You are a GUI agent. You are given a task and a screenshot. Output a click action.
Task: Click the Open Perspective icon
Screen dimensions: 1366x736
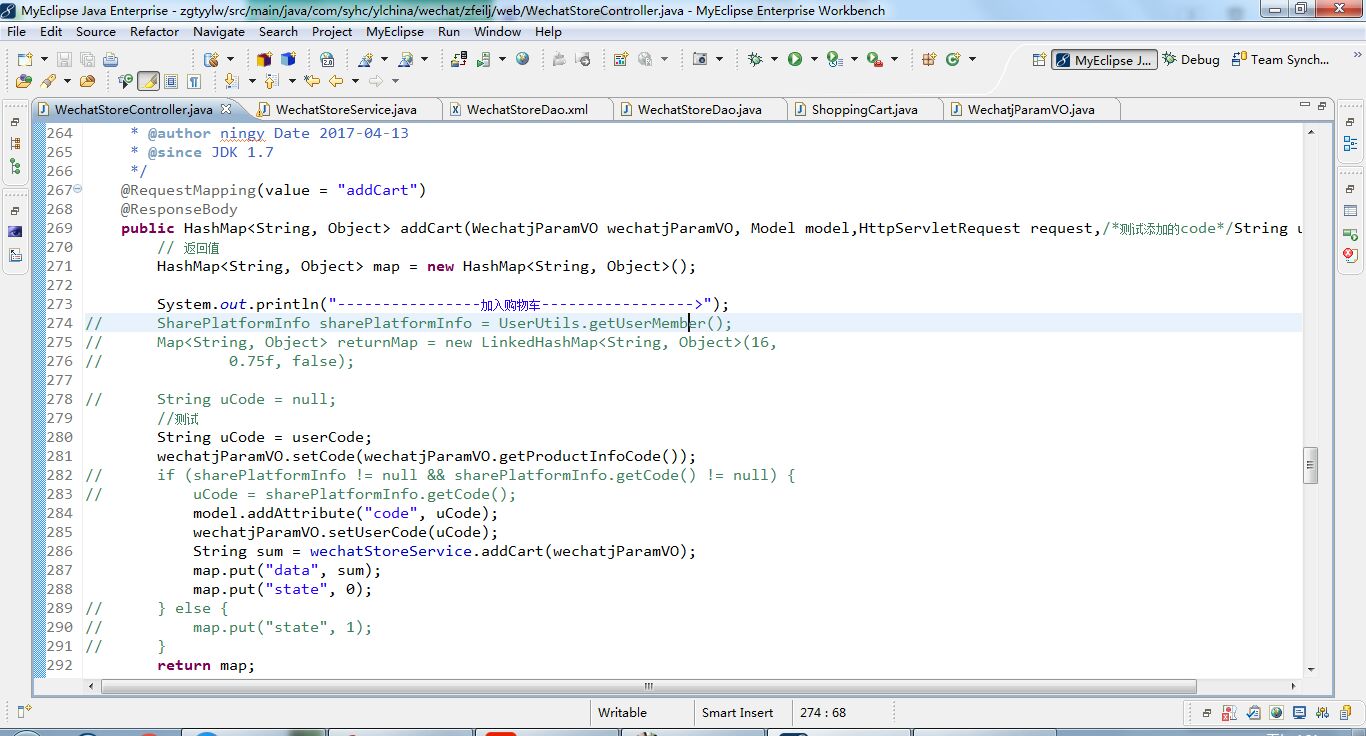1039,60
